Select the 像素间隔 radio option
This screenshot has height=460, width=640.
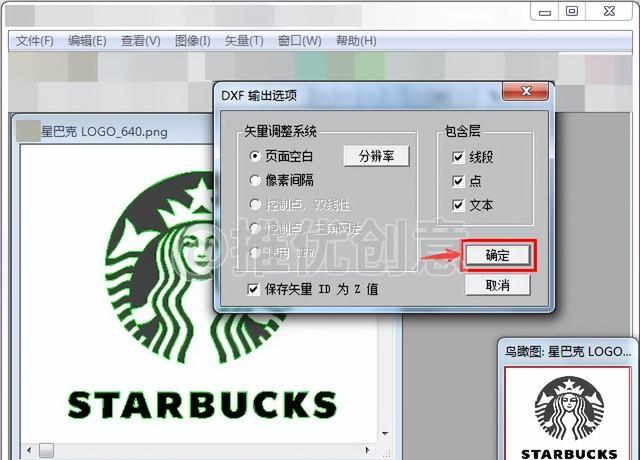[255, 180]
